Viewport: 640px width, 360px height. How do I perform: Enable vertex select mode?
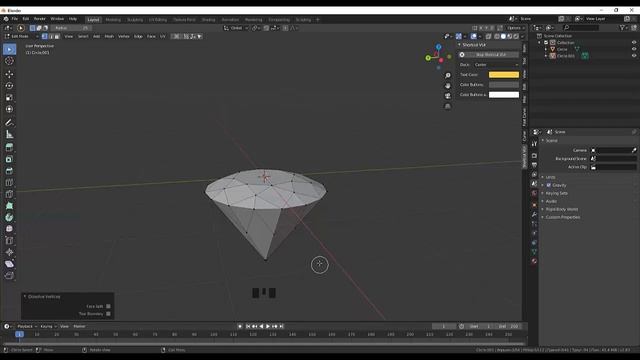coord(44,36)
